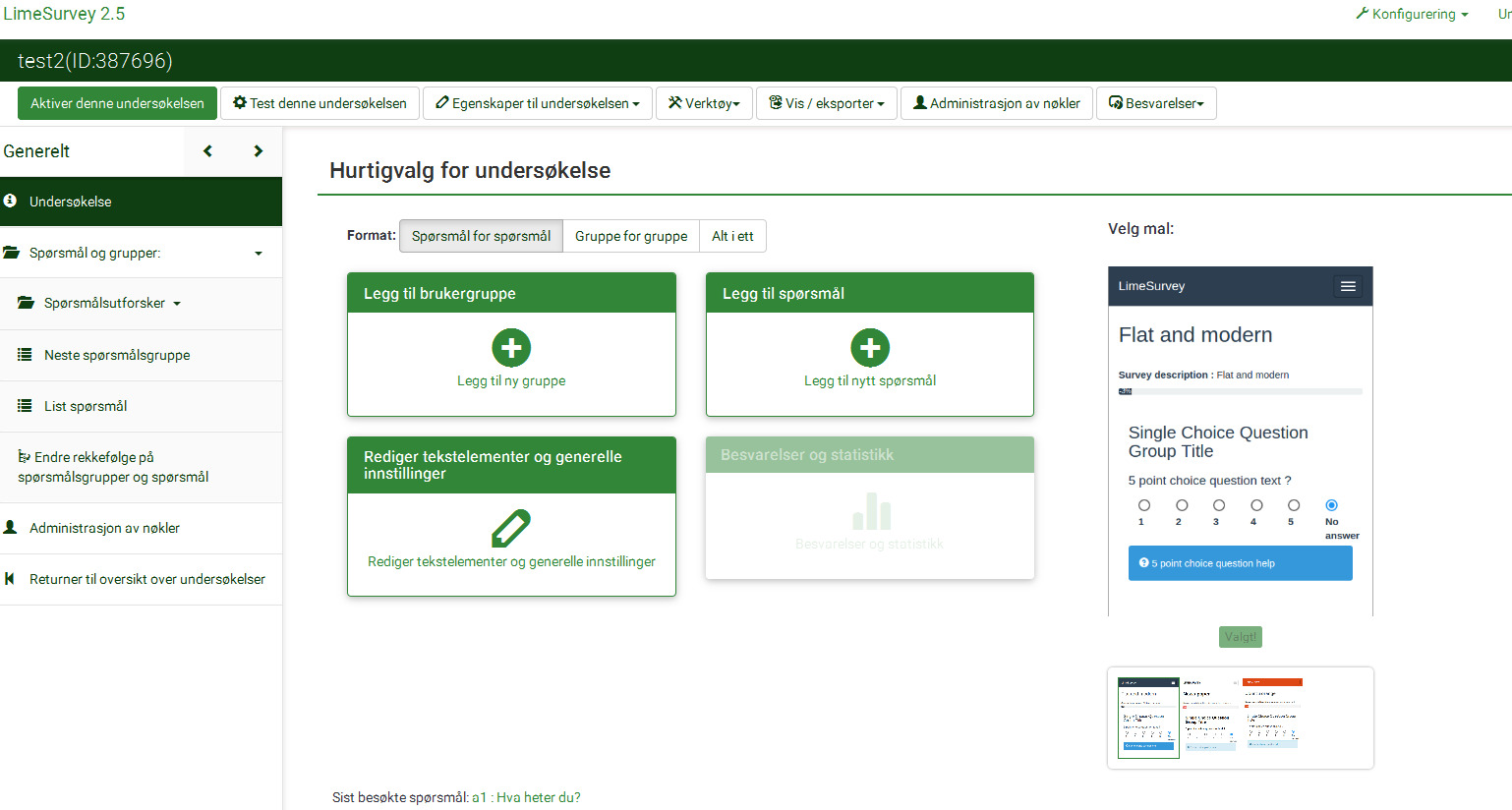
Task: Click the pencil icon for editing text elements
Action: [x=511, y=528]
